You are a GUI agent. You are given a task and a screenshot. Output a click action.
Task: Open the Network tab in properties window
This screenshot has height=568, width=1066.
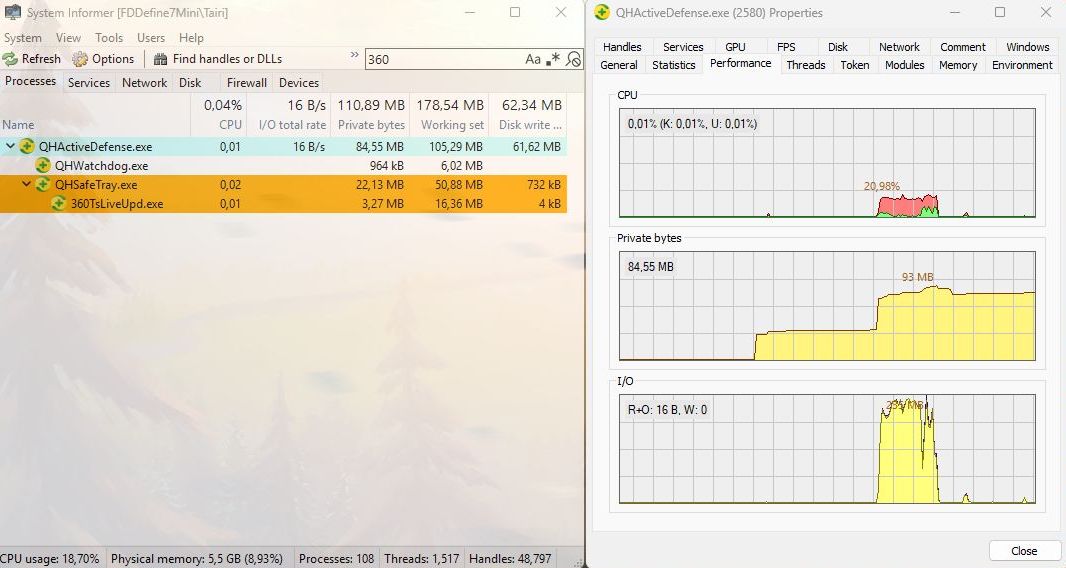899,47
